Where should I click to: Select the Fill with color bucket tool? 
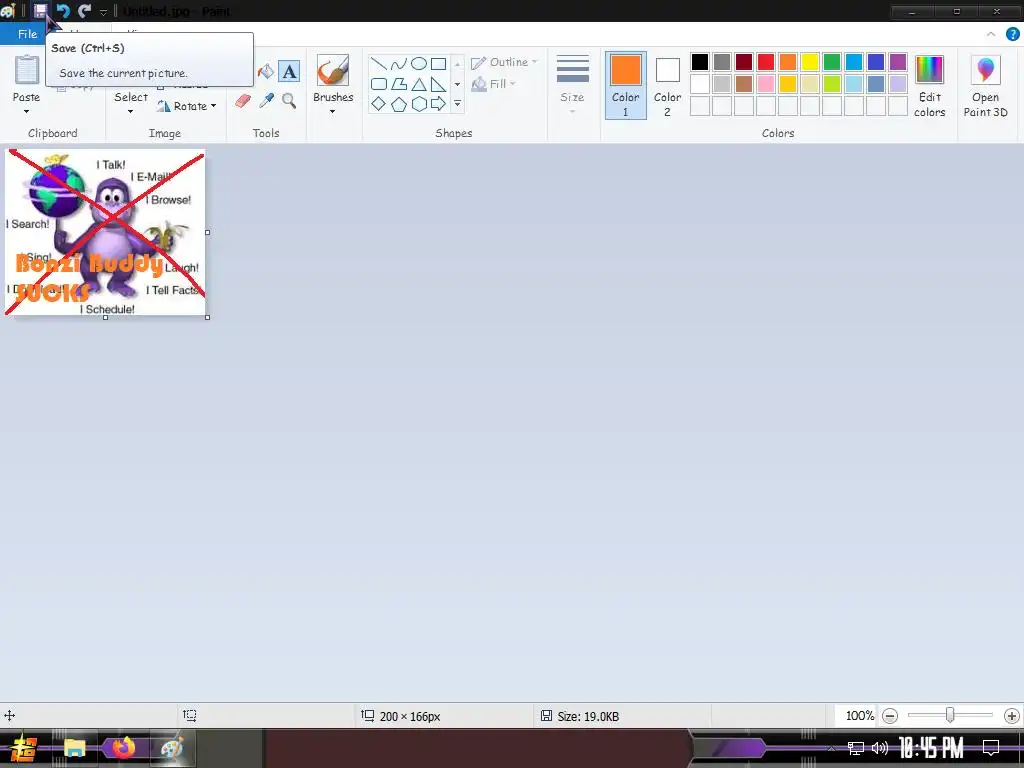(265, 71)
